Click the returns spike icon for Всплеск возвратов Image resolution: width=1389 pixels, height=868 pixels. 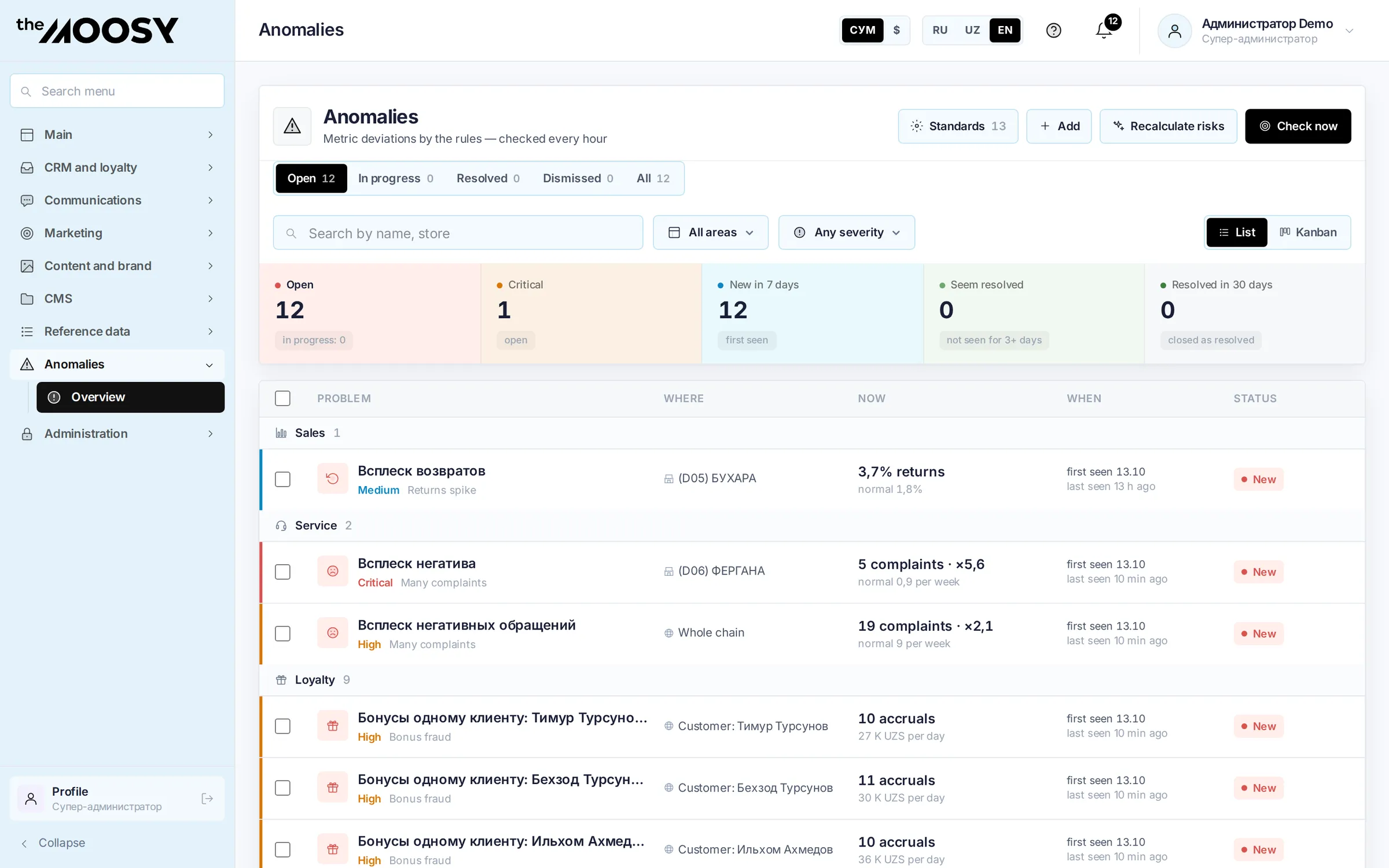click(333, 479)
